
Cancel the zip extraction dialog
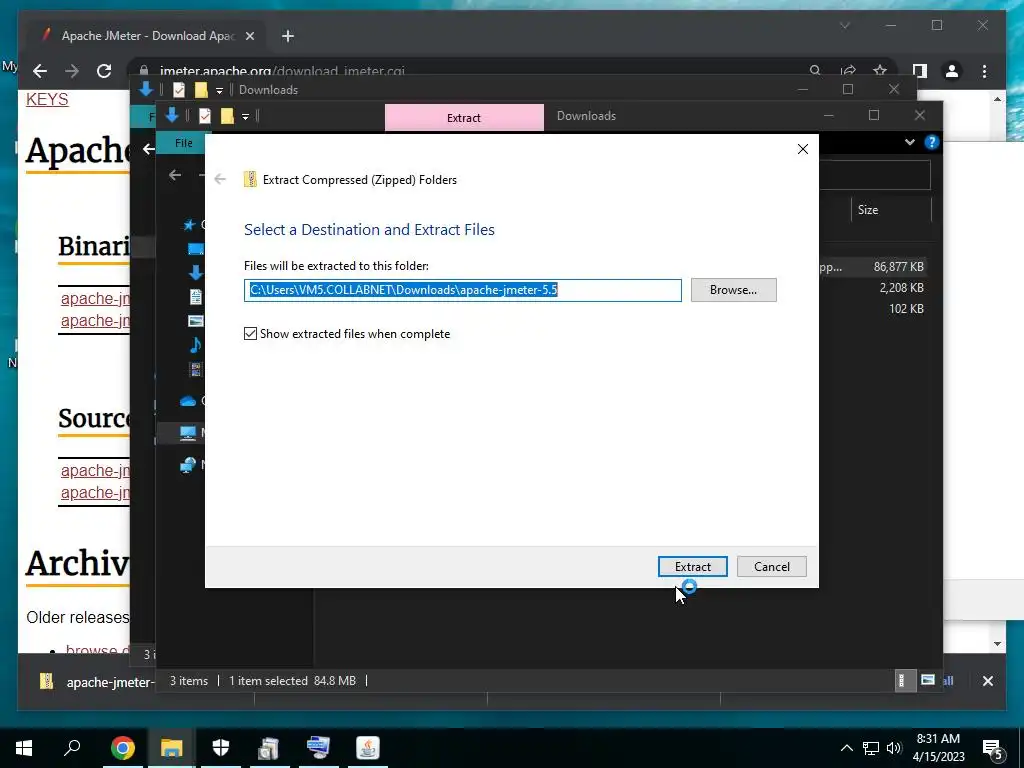coord(771,566)
